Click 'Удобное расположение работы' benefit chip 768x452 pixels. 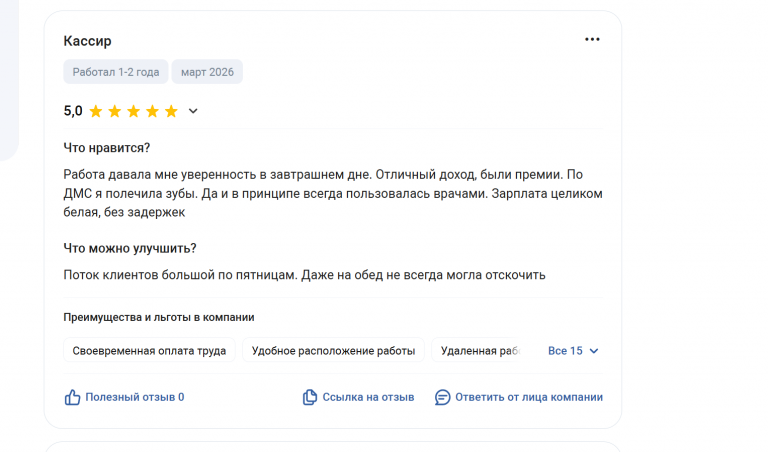pos(333,351)
